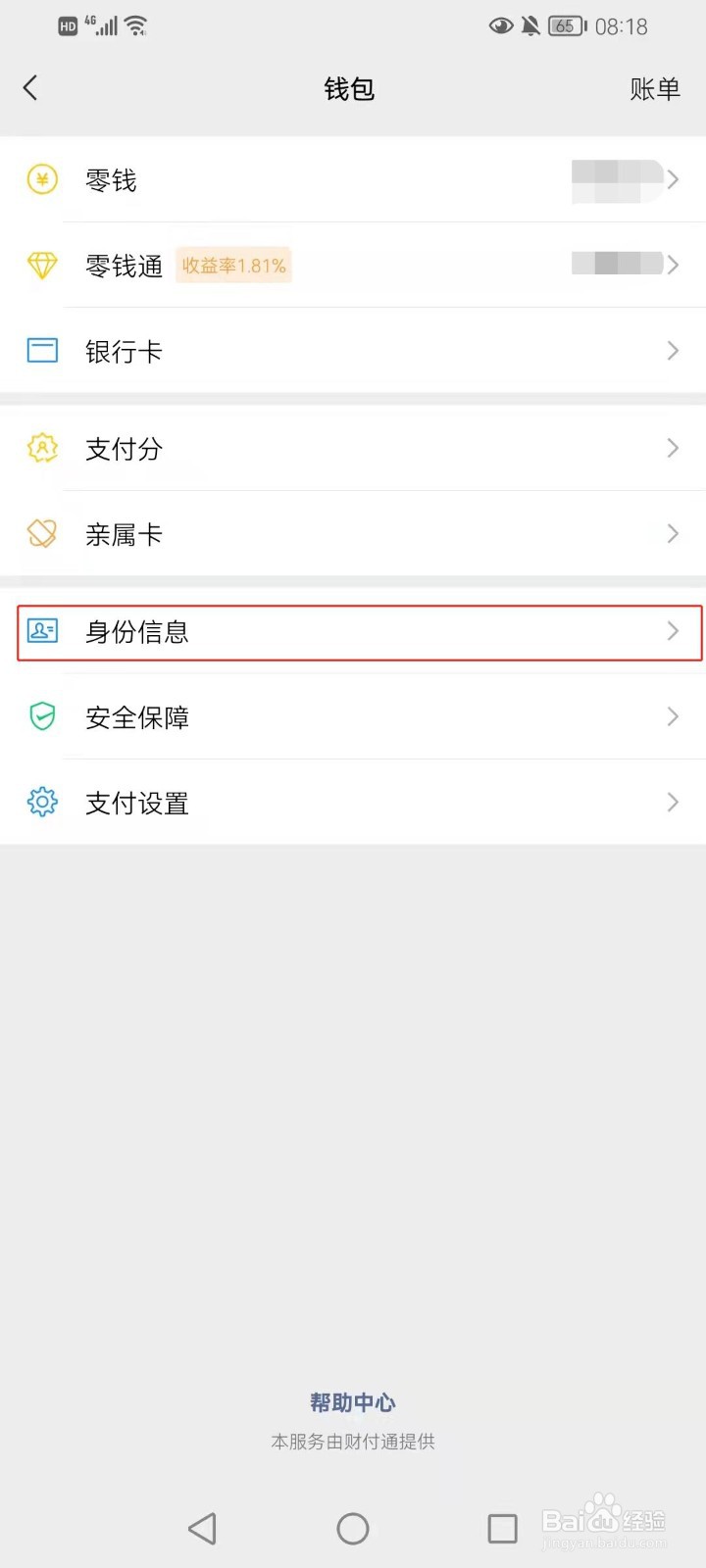Expand 银行卡 row chevron
The height and width of the screenshot is (1568, 706).
click(x=673, y=350)
